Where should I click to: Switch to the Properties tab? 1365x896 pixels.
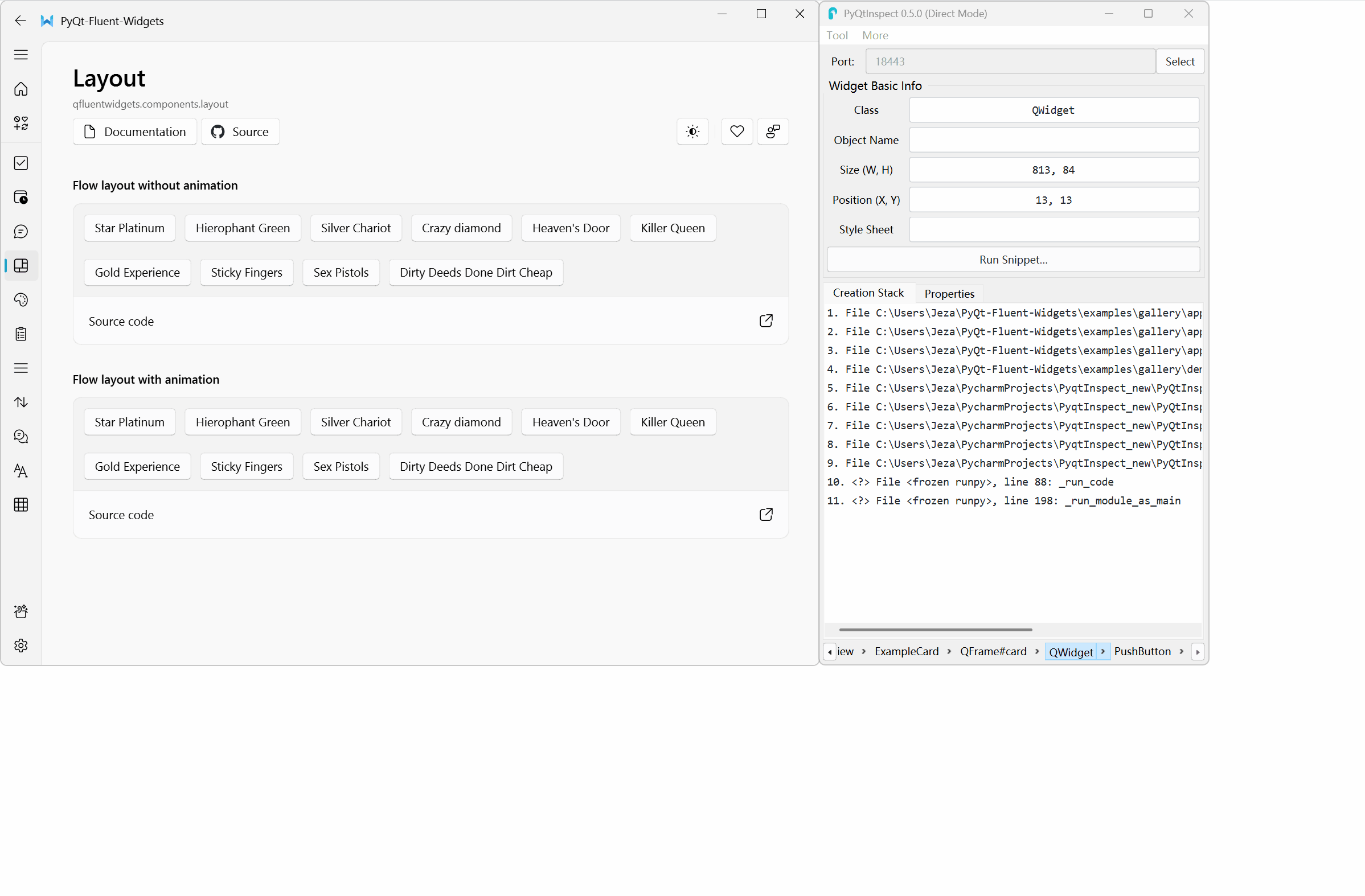[x=949, y=294]
